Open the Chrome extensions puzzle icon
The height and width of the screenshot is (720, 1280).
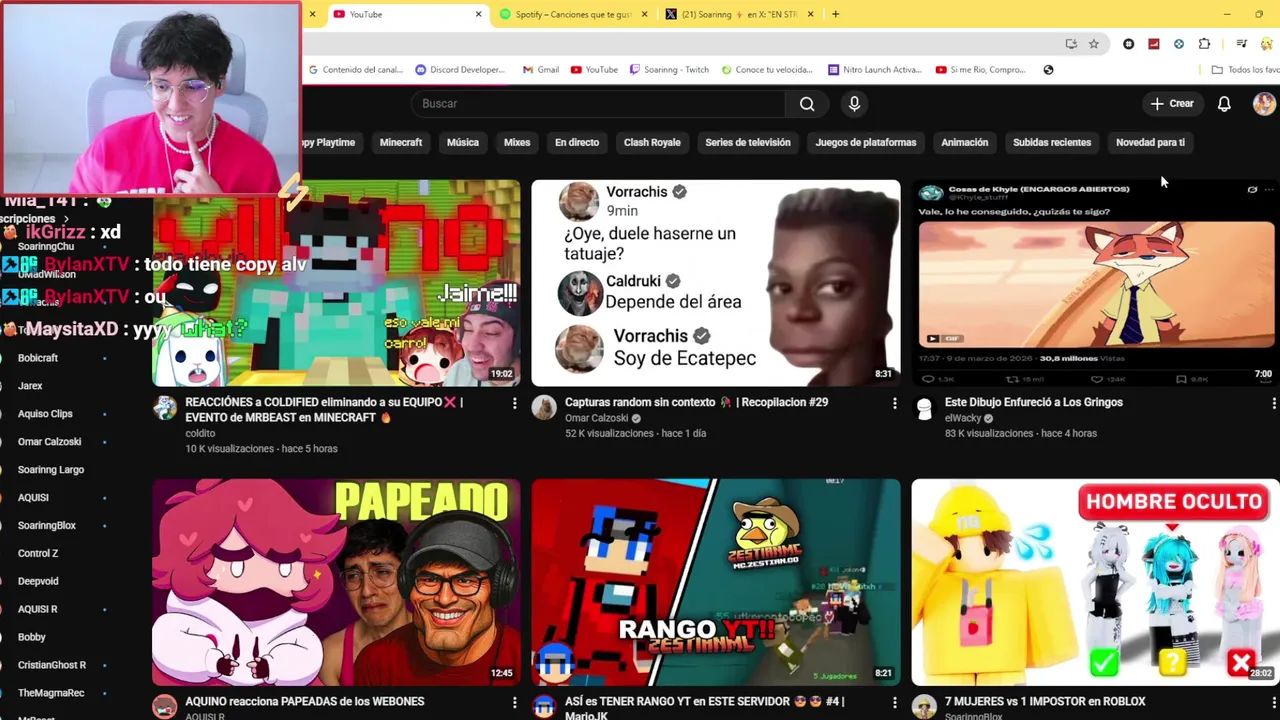[x=1204, y=44]
